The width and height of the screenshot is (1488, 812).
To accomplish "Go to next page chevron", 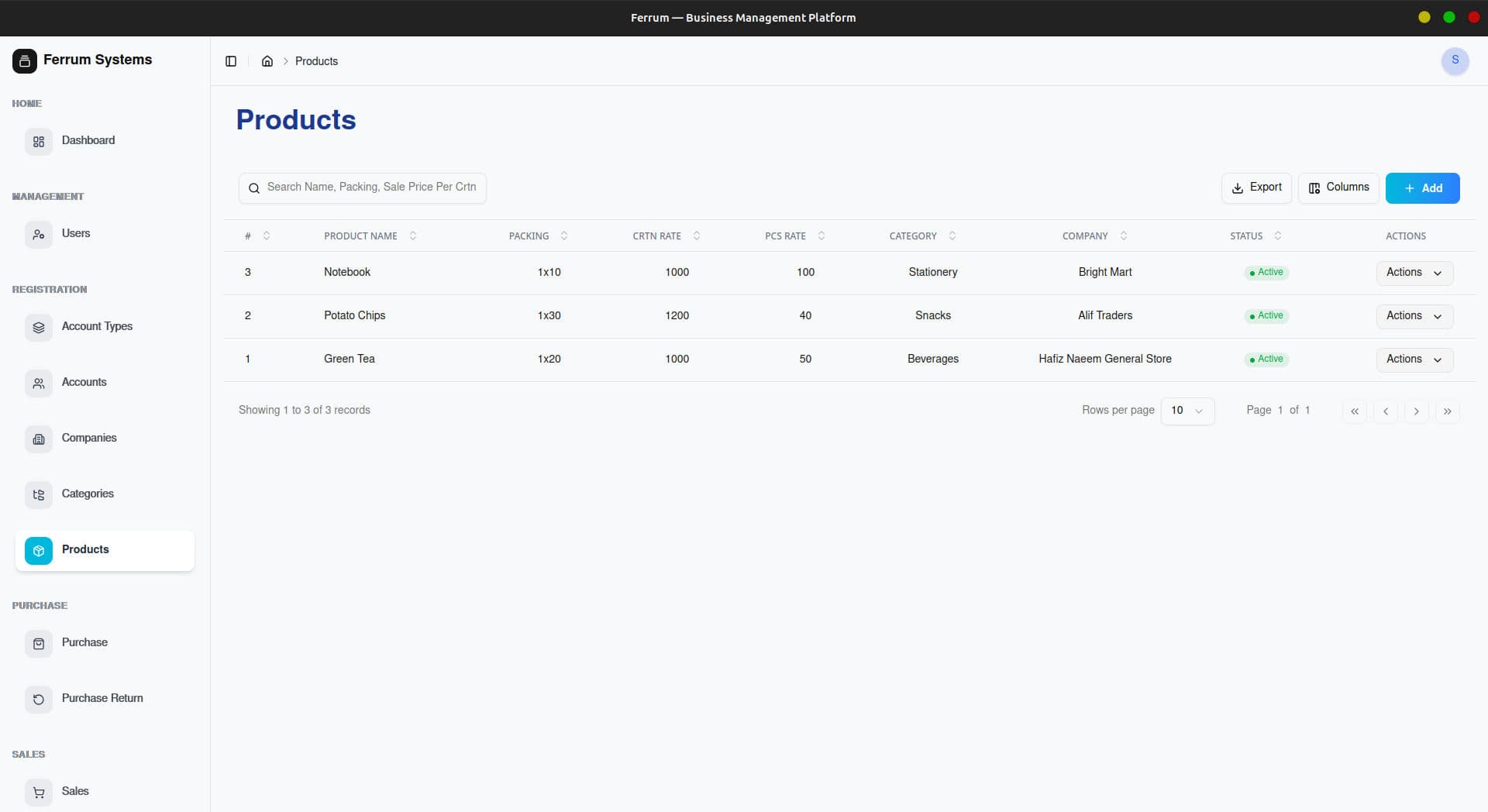I will click(1417, 411).
